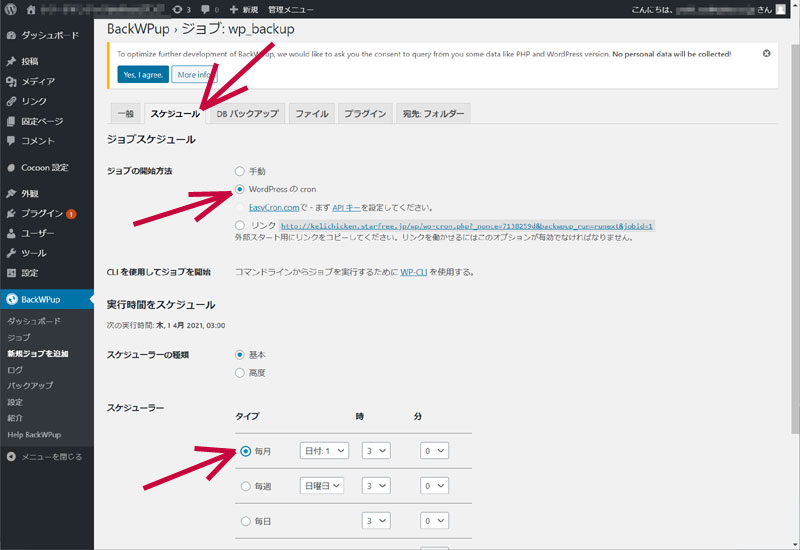Screen dimensions: 800x550
Task: Open the site home icon
Action: coord(31,9)
